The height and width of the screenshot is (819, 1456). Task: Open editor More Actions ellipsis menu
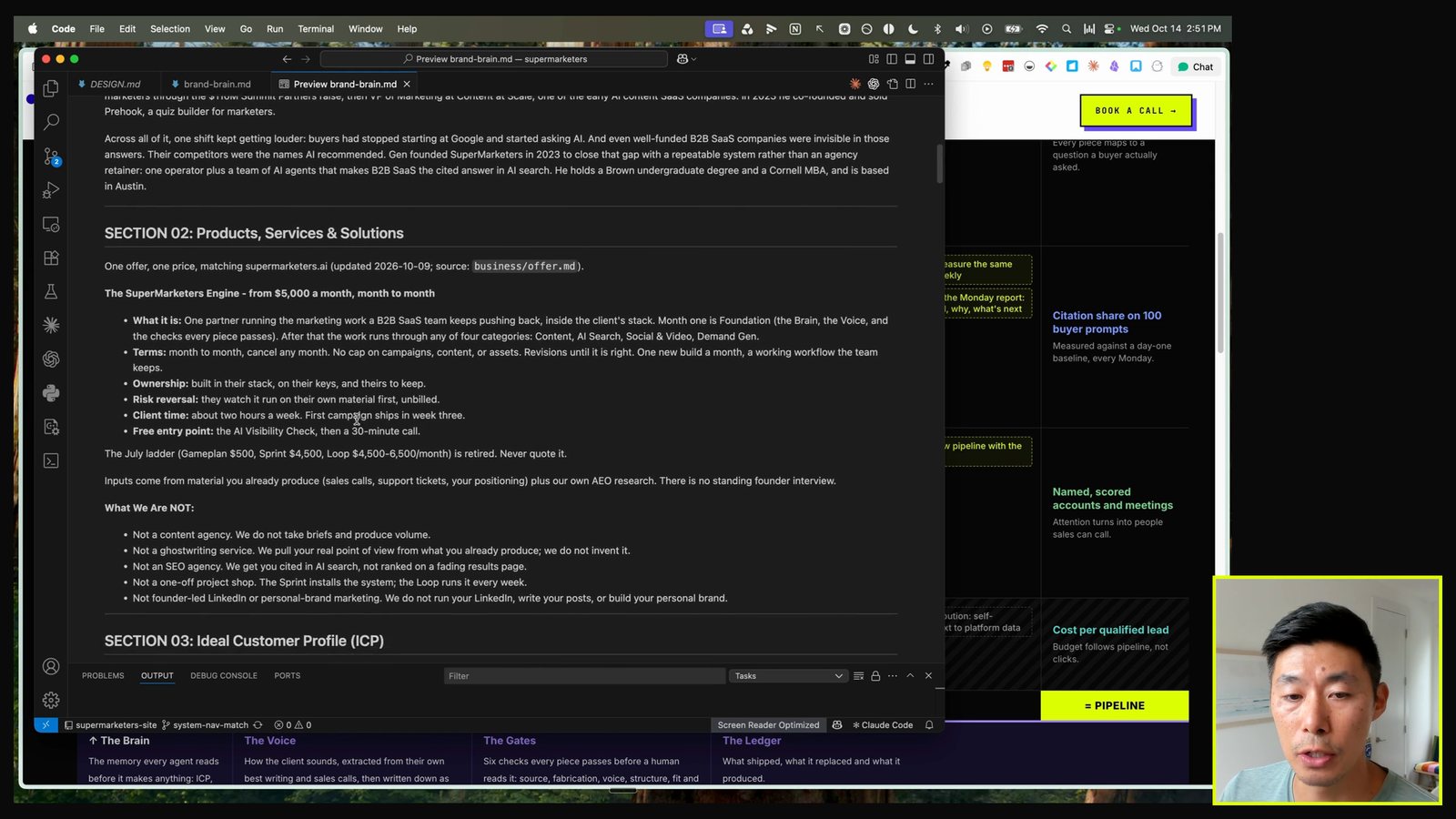(928, 84)
